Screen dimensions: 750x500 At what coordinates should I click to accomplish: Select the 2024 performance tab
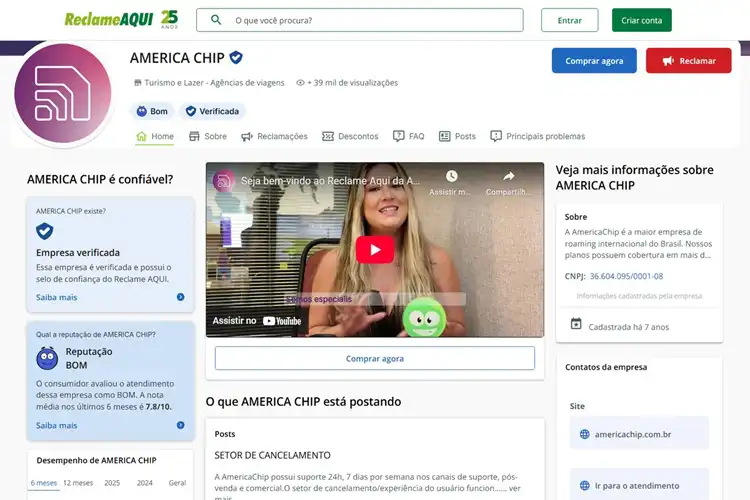[144, 483]
